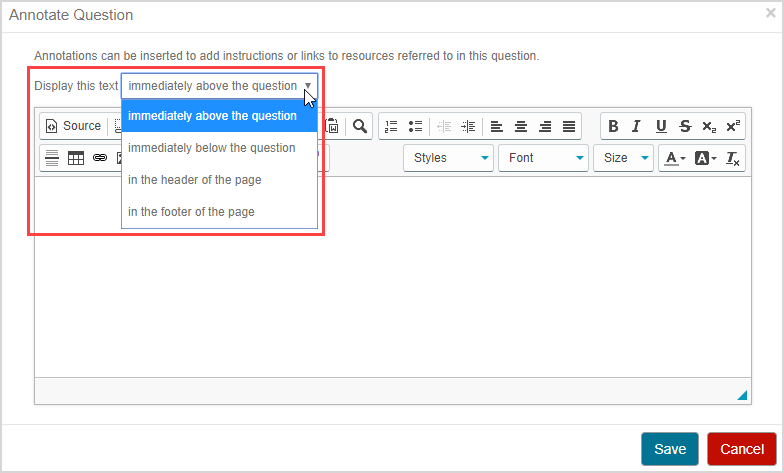Insert a table icon
This screenshot has height=473, width=784.
coord(76,158)
